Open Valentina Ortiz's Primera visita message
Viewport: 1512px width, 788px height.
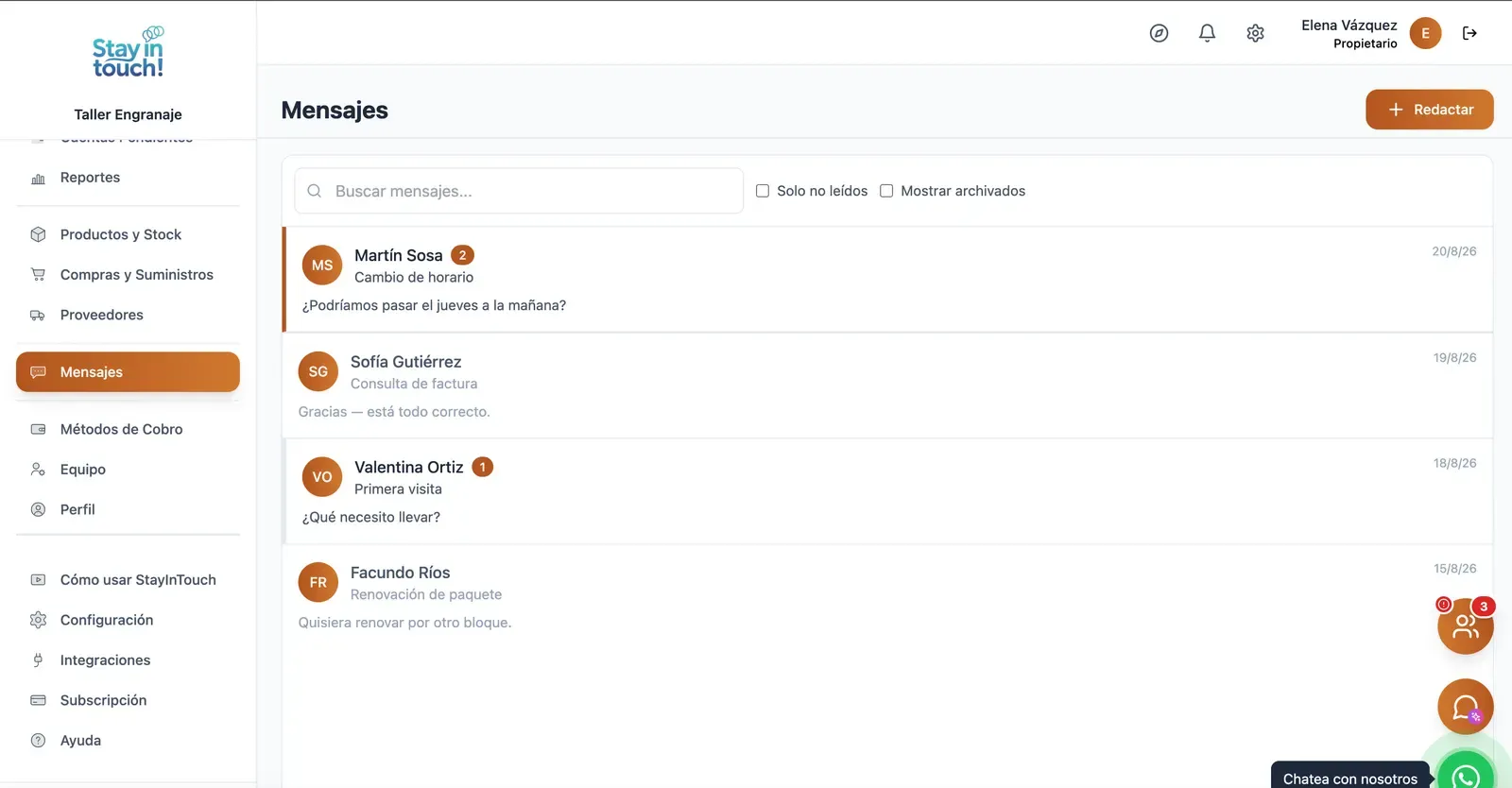pos(887,491)
